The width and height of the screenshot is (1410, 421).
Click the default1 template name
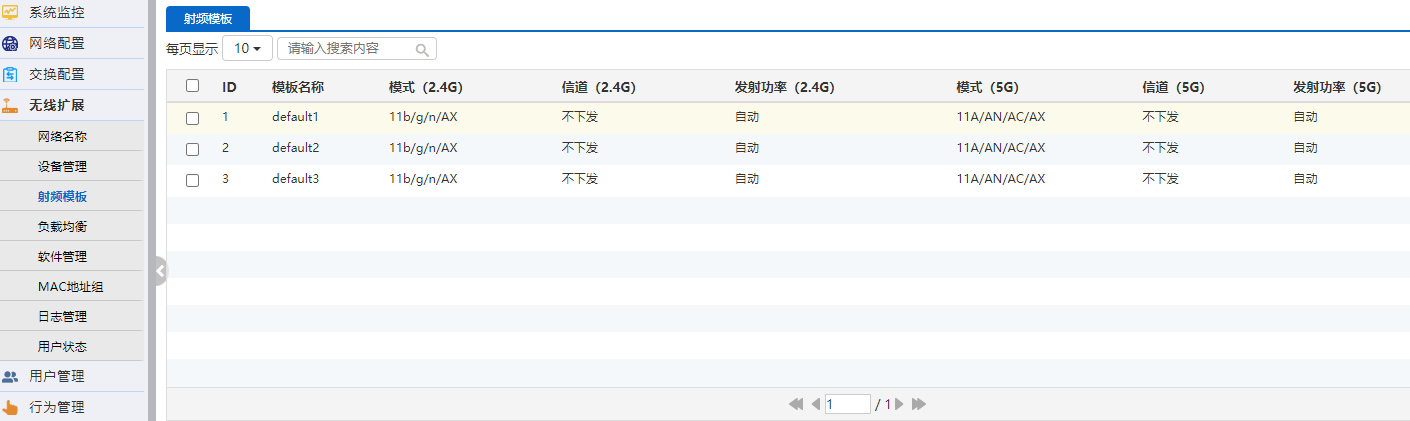(x=296, y=117)
